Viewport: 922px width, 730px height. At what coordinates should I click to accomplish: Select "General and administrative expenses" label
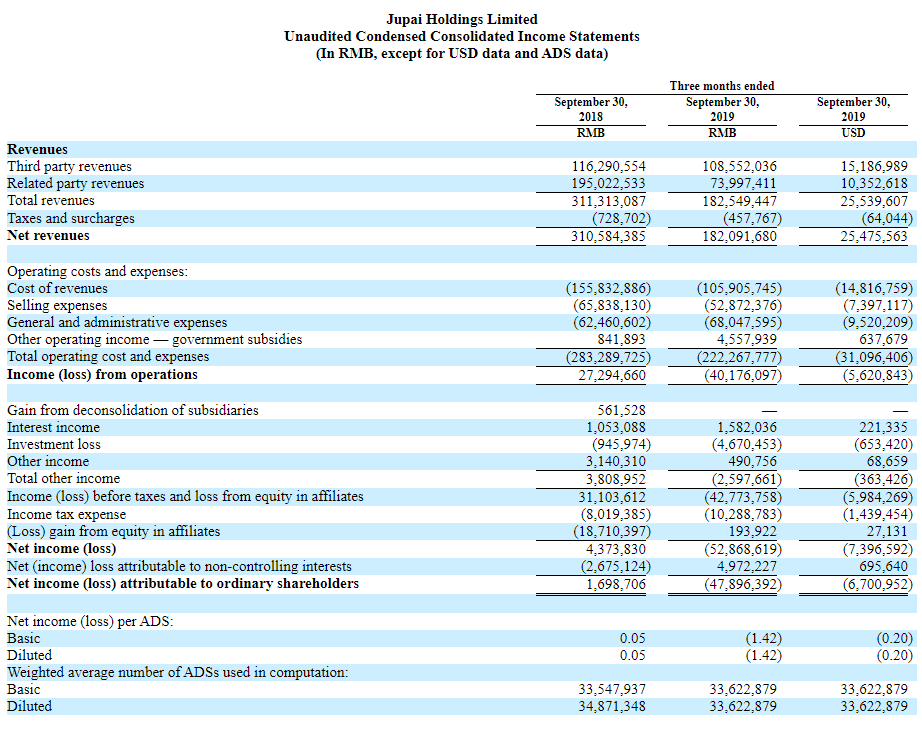(117, 322)
